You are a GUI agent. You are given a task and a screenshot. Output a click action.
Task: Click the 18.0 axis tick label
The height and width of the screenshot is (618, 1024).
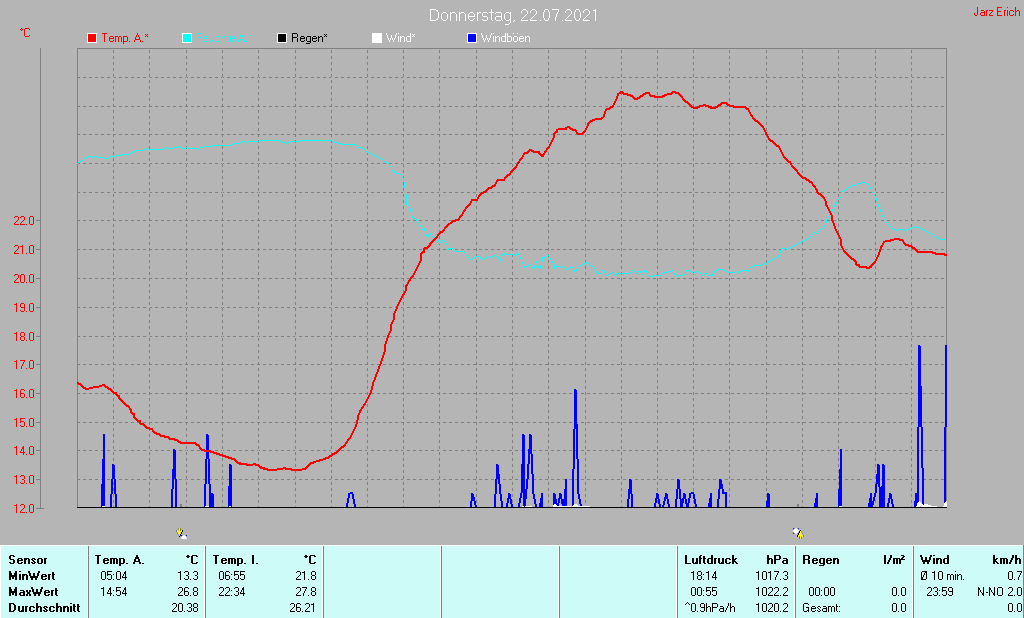pos(24,336)
